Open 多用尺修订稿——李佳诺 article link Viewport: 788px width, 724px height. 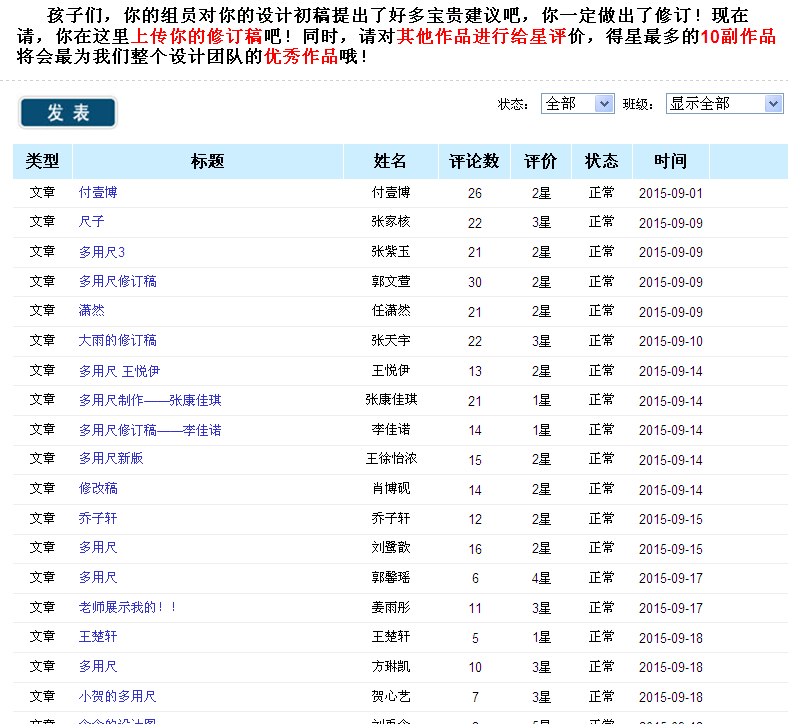click(x=150, y=430)
